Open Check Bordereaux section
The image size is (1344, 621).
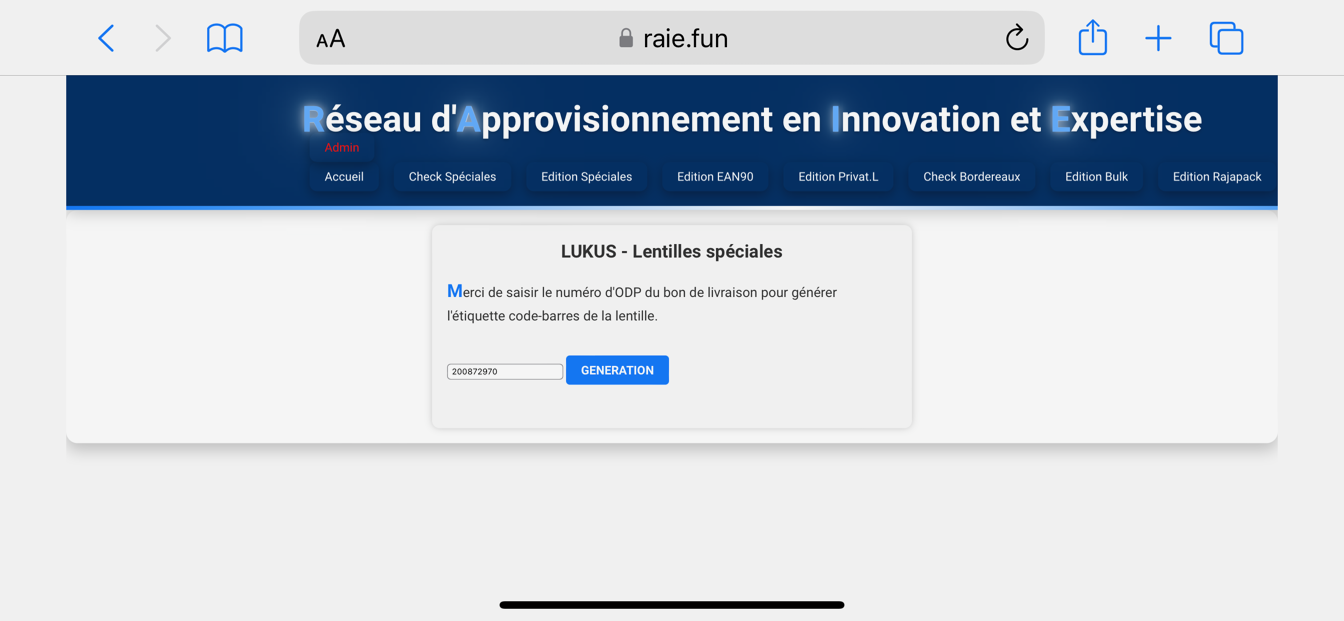coord(971,177)
